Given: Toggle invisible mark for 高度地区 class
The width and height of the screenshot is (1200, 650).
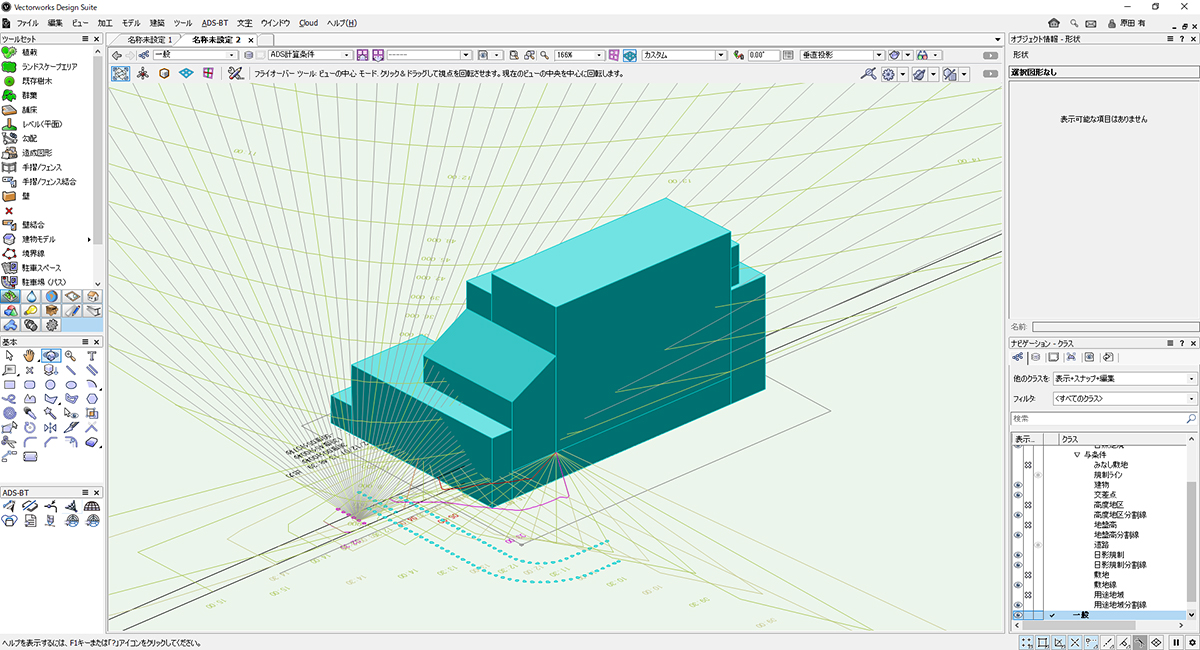Looking at the screenshot, I should click(x=1028, y=505).
